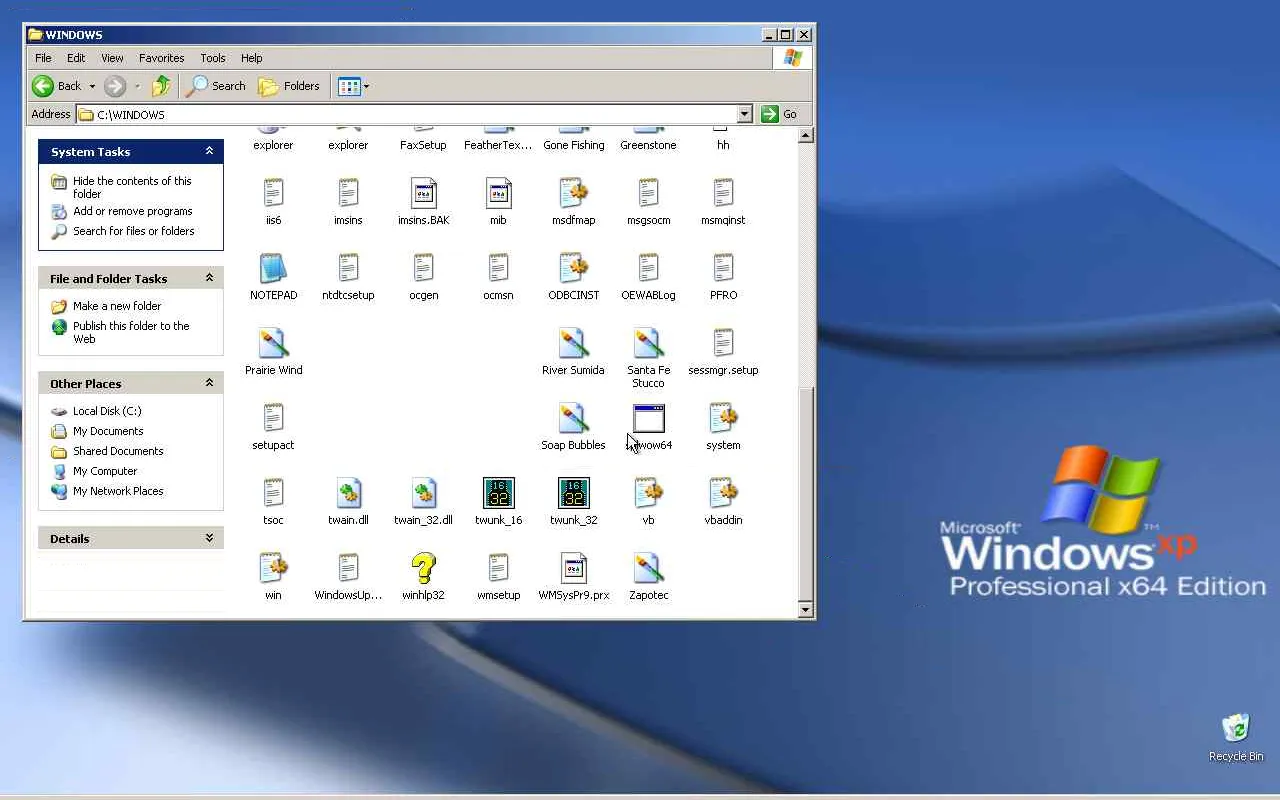Viewport: 1280px width, 800px height.
Task: Select the vb settings file
Action: tap(648, 493)
